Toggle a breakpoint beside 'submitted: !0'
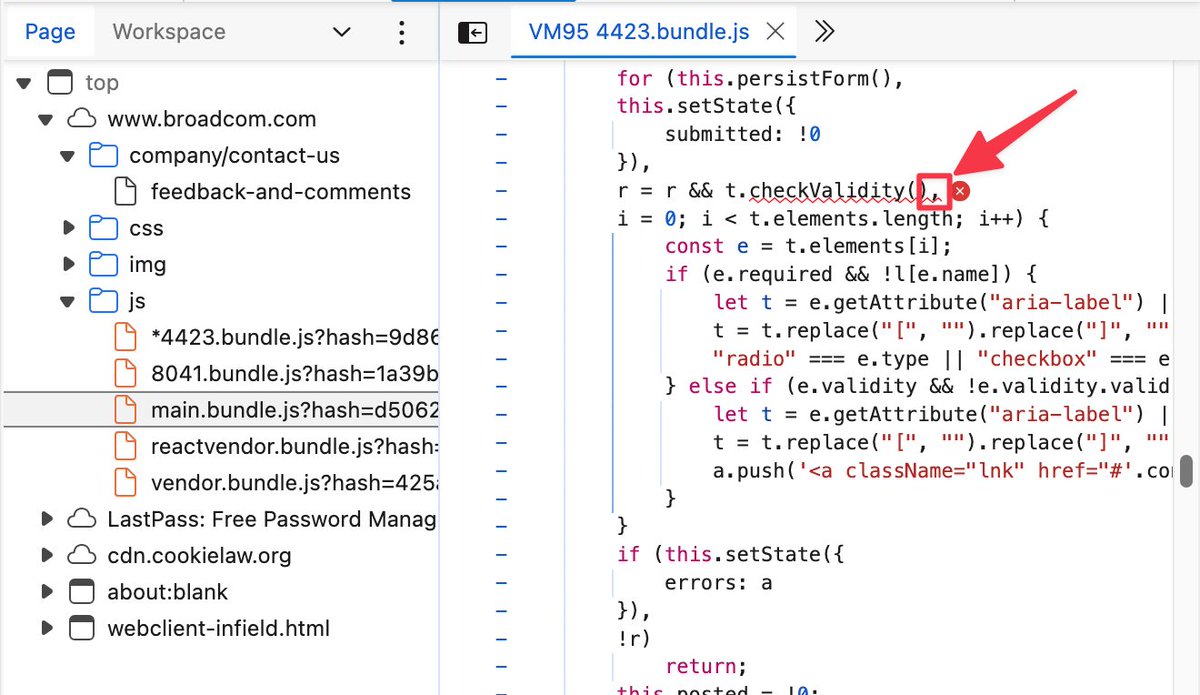The height and width of the screenshot is (695, 1200). click(500, 133)
